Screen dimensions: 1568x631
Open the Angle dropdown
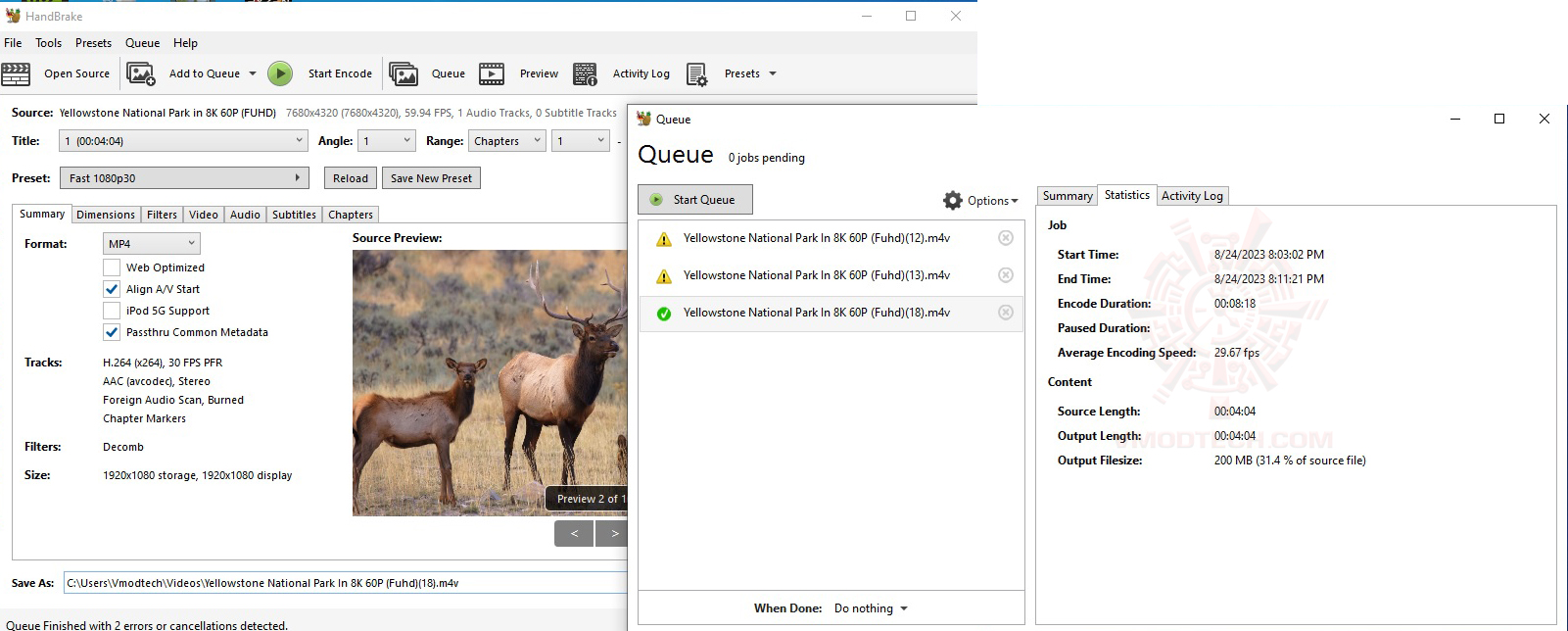pos(387,141)
